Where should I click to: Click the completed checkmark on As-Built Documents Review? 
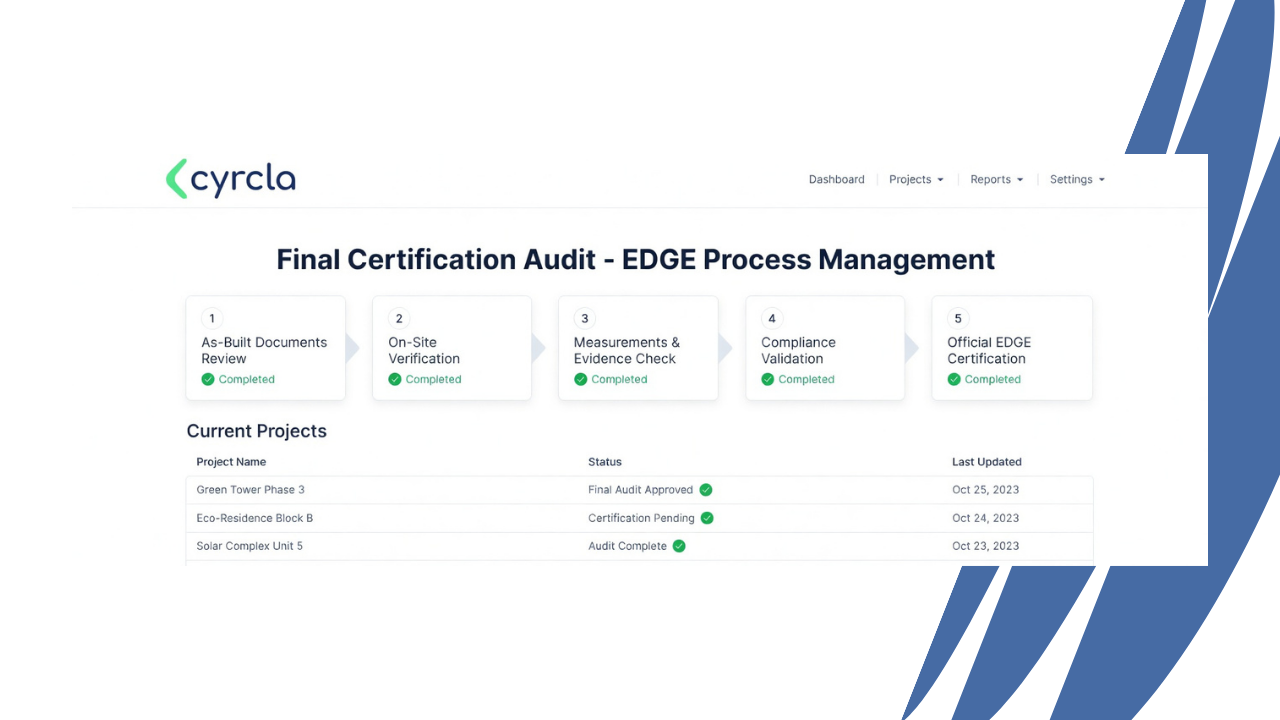[x=208, y=379]
